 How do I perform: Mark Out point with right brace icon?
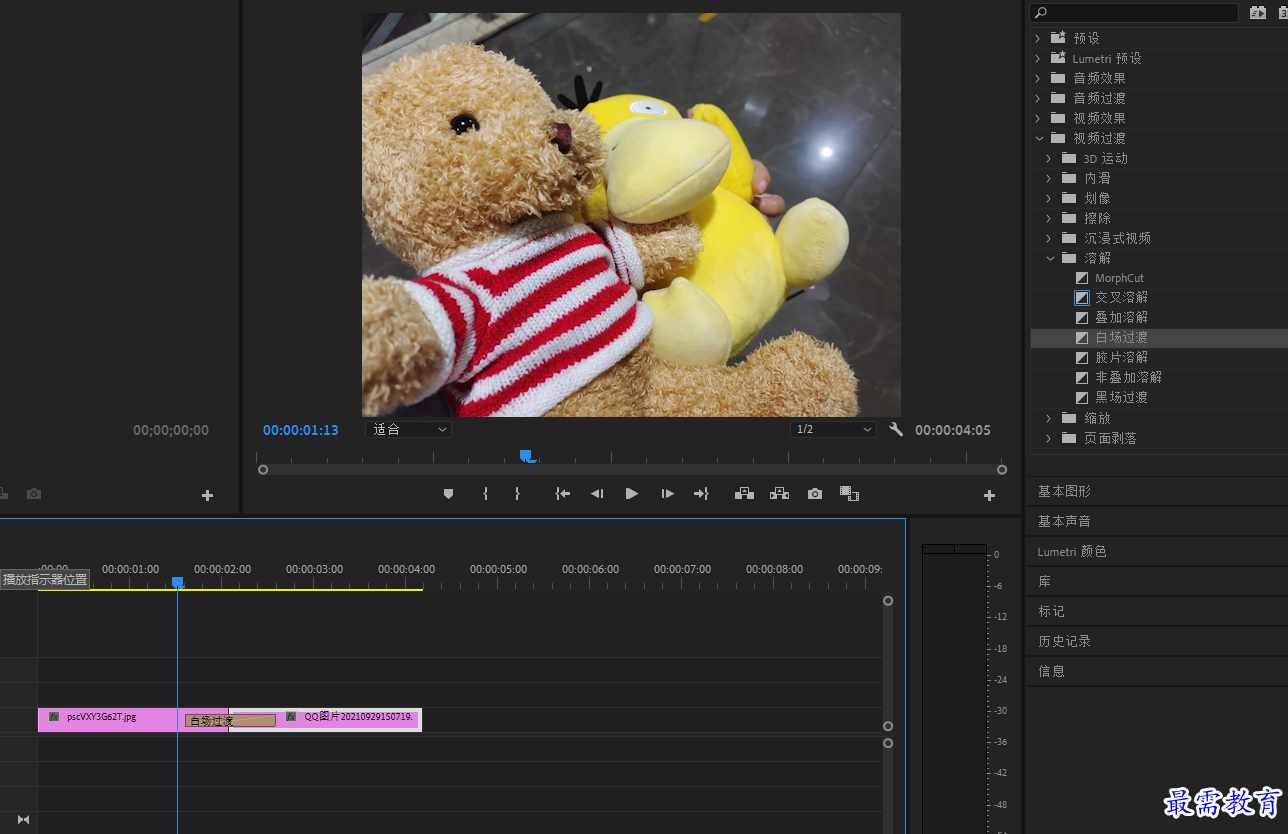[x=517, y=494]
